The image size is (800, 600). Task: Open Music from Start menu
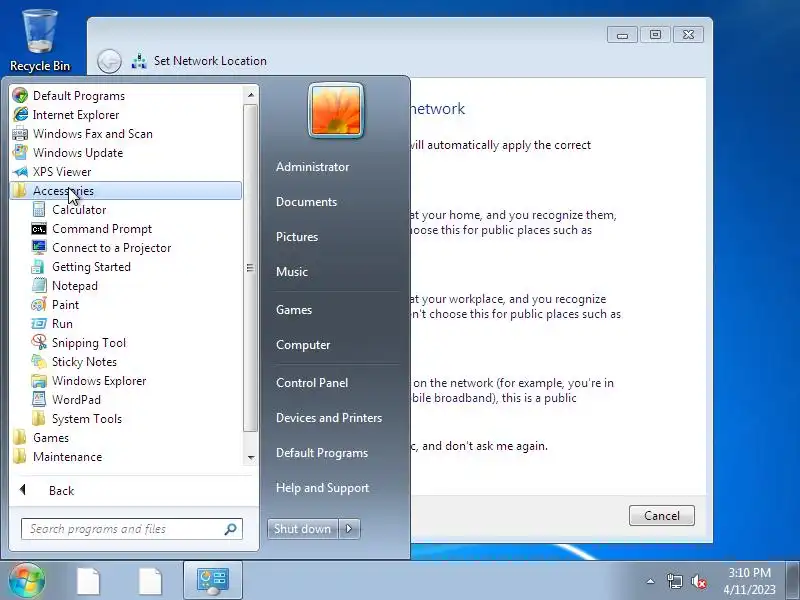click(x=291, y=271)
